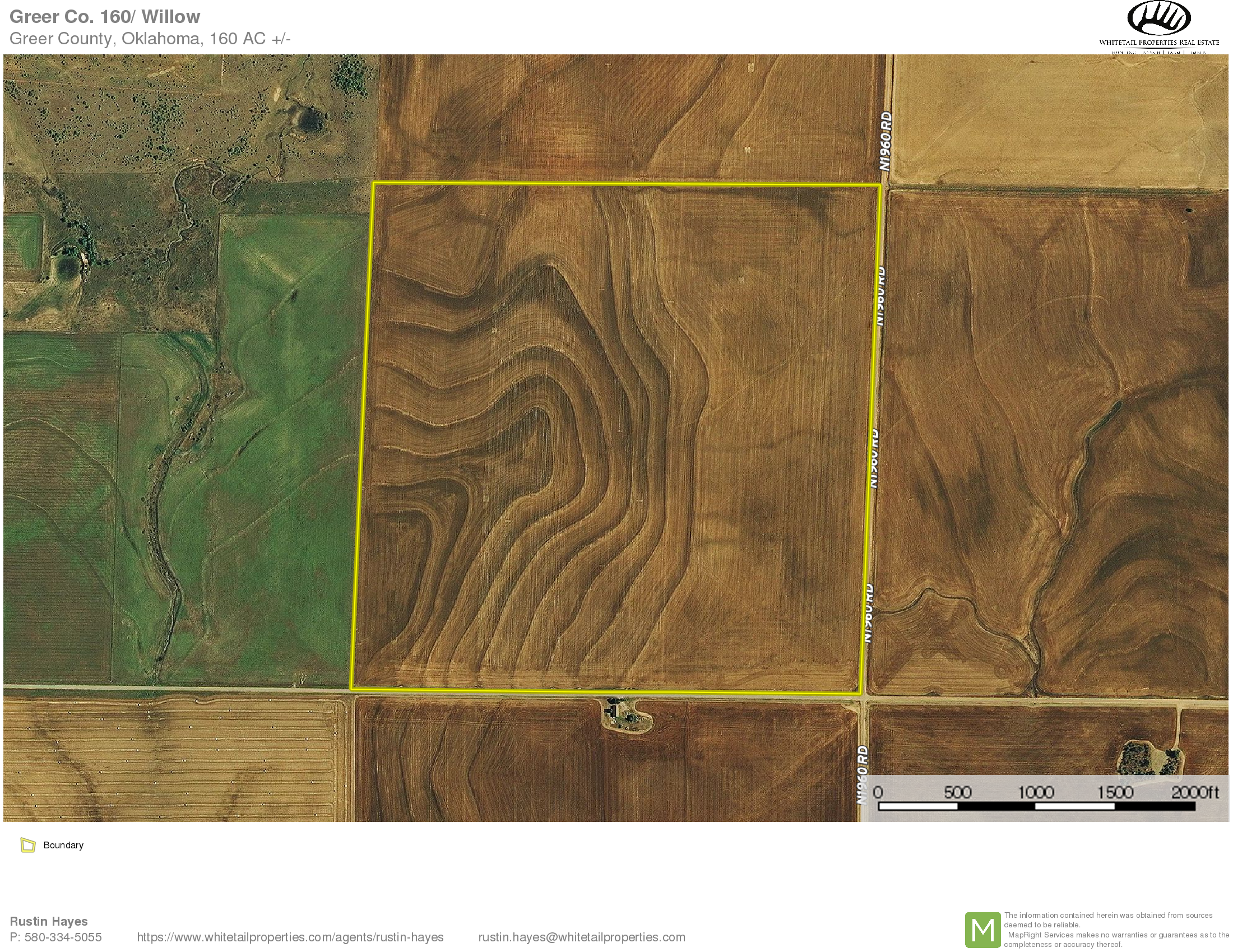Click the yellow Boundary legend icon
This screenshot has height=952, width=1233.
coord(27,845)
